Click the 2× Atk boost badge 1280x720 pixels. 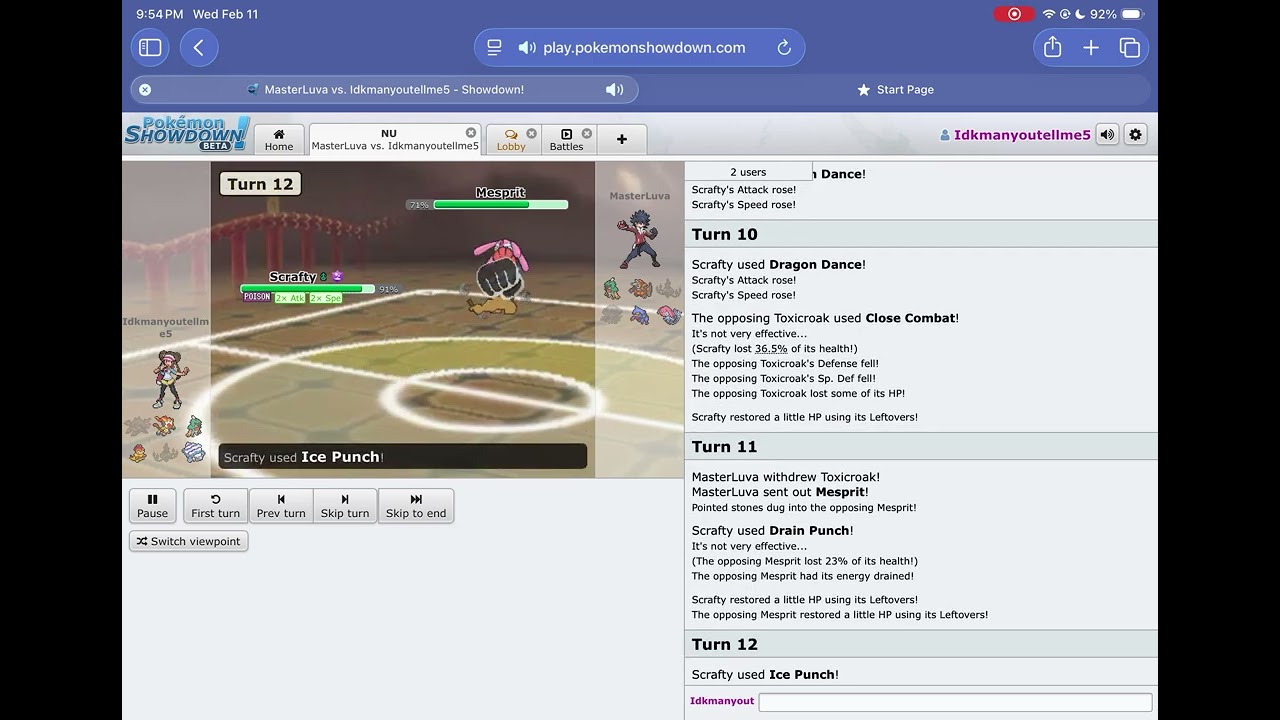[290, 298]
